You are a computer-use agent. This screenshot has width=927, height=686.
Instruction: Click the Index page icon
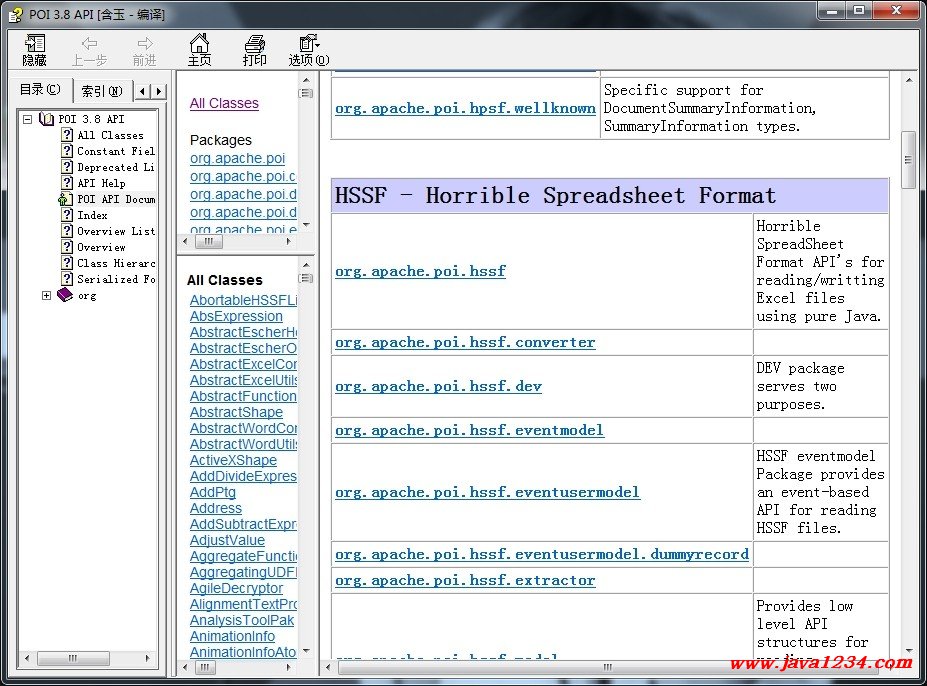[x=67, y=215]
